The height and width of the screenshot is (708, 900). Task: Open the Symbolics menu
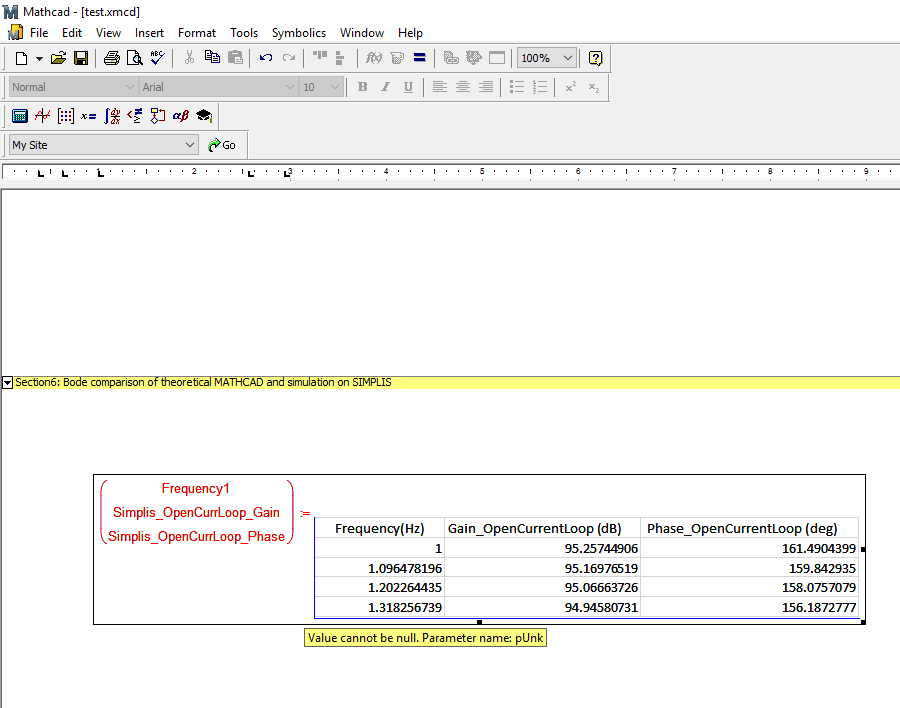[298, 33]
